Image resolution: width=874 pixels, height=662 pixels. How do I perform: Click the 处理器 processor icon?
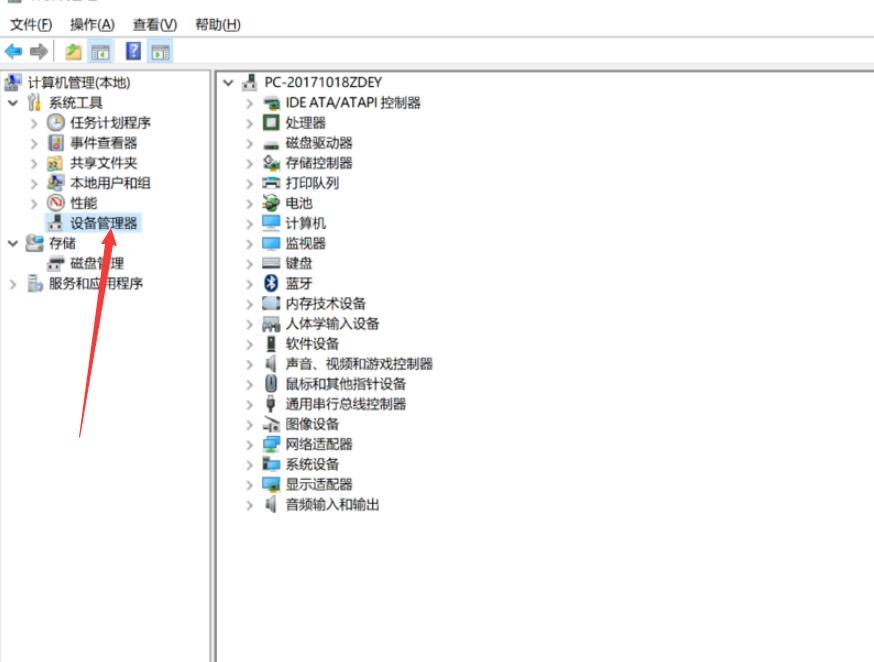click(271, 123)
